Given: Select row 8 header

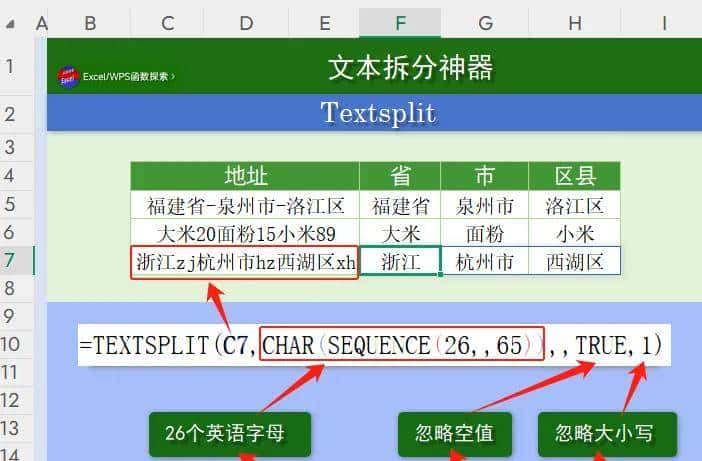Looking at the screenshot, I should (x=16, y=288).
